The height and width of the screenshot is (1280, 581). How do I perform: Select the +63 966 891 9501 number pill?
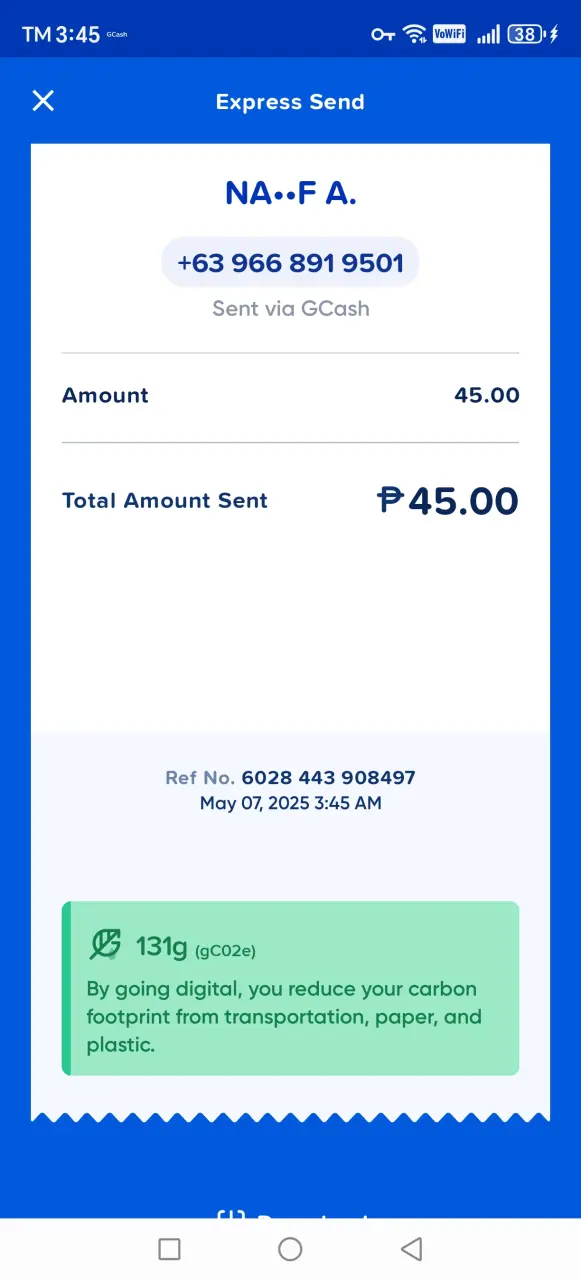(290, 263)
